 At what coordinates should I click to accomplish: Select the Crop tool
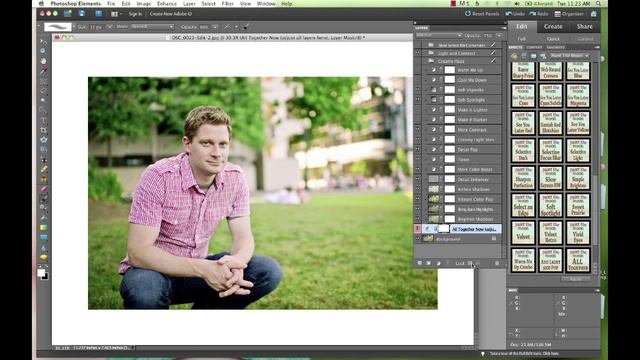(x=43, y=130)
